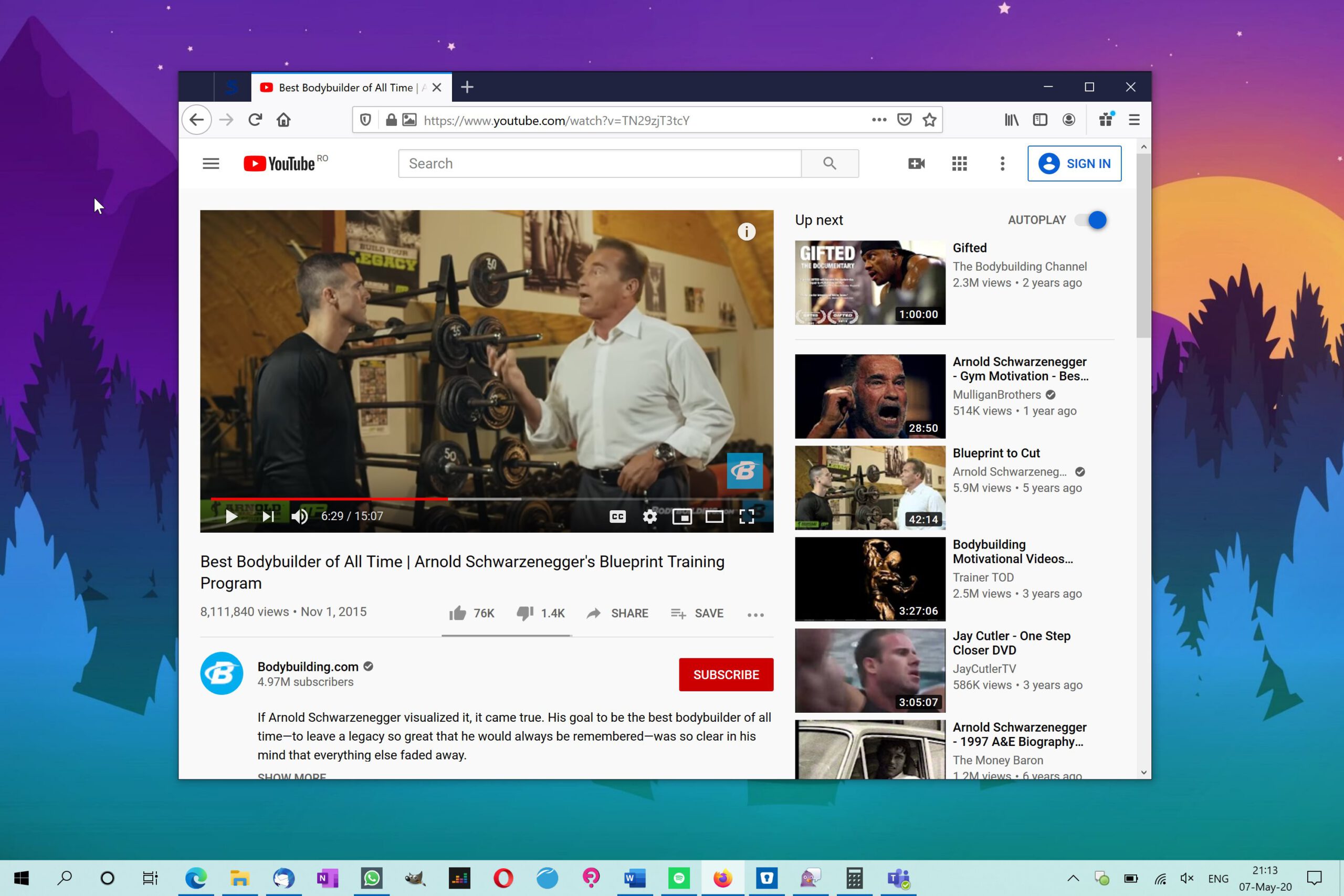Click SAVE to playlist

click(697, 613)
